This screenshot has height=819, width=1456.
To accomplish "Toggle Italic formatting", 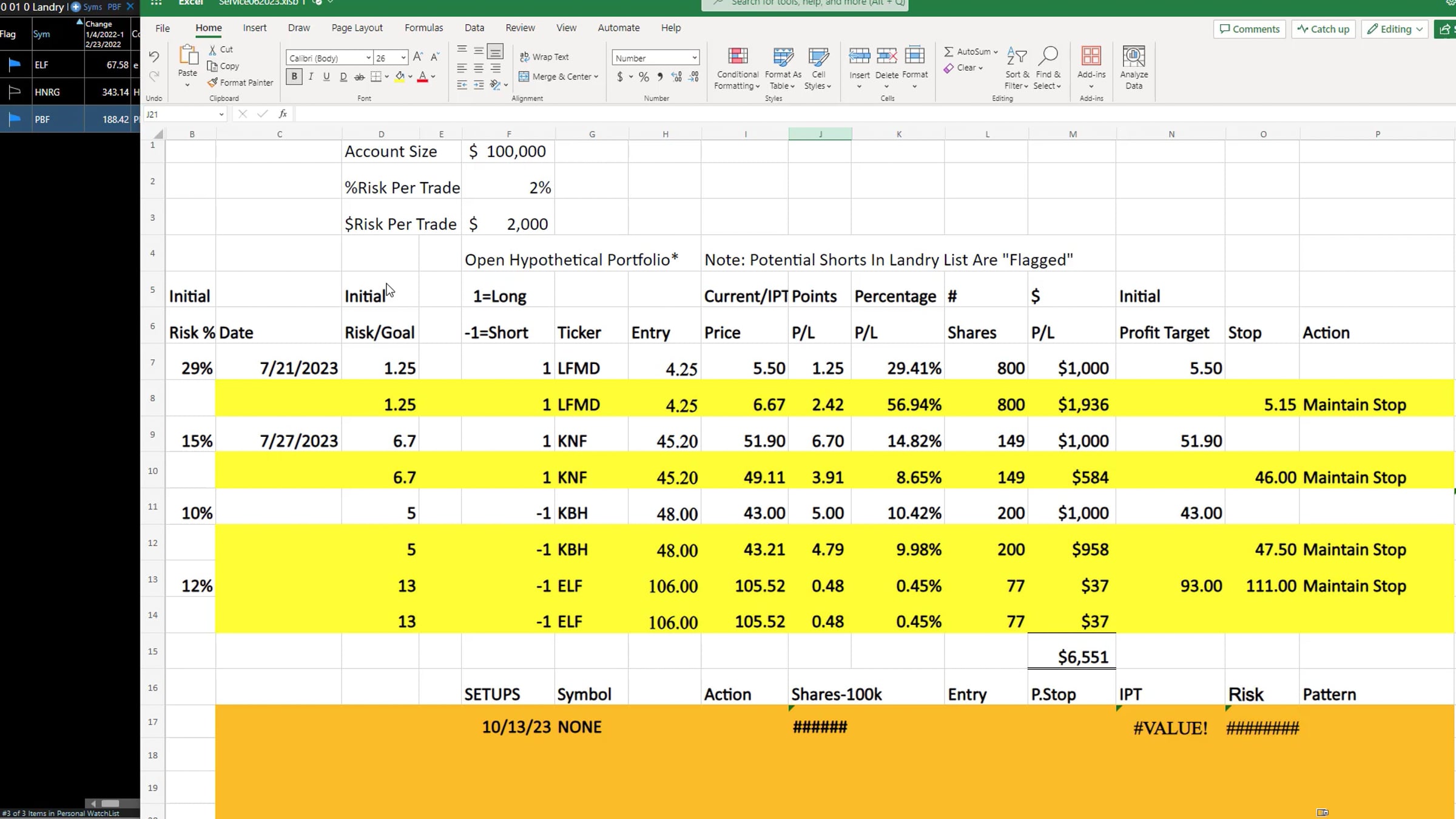I will coord(311,76).
